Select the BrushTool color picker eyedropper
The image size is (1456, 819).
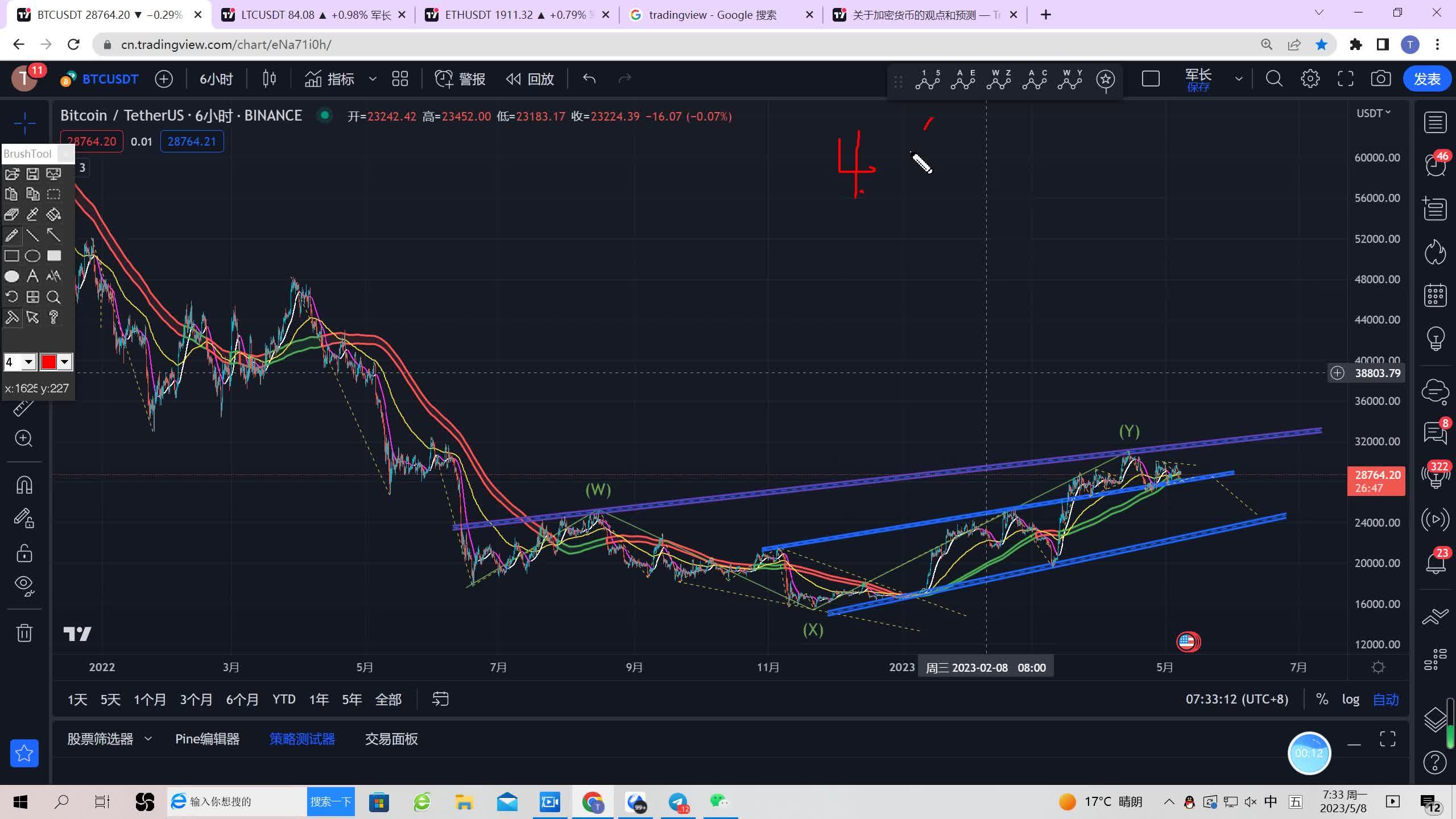(x=32, y=215)
